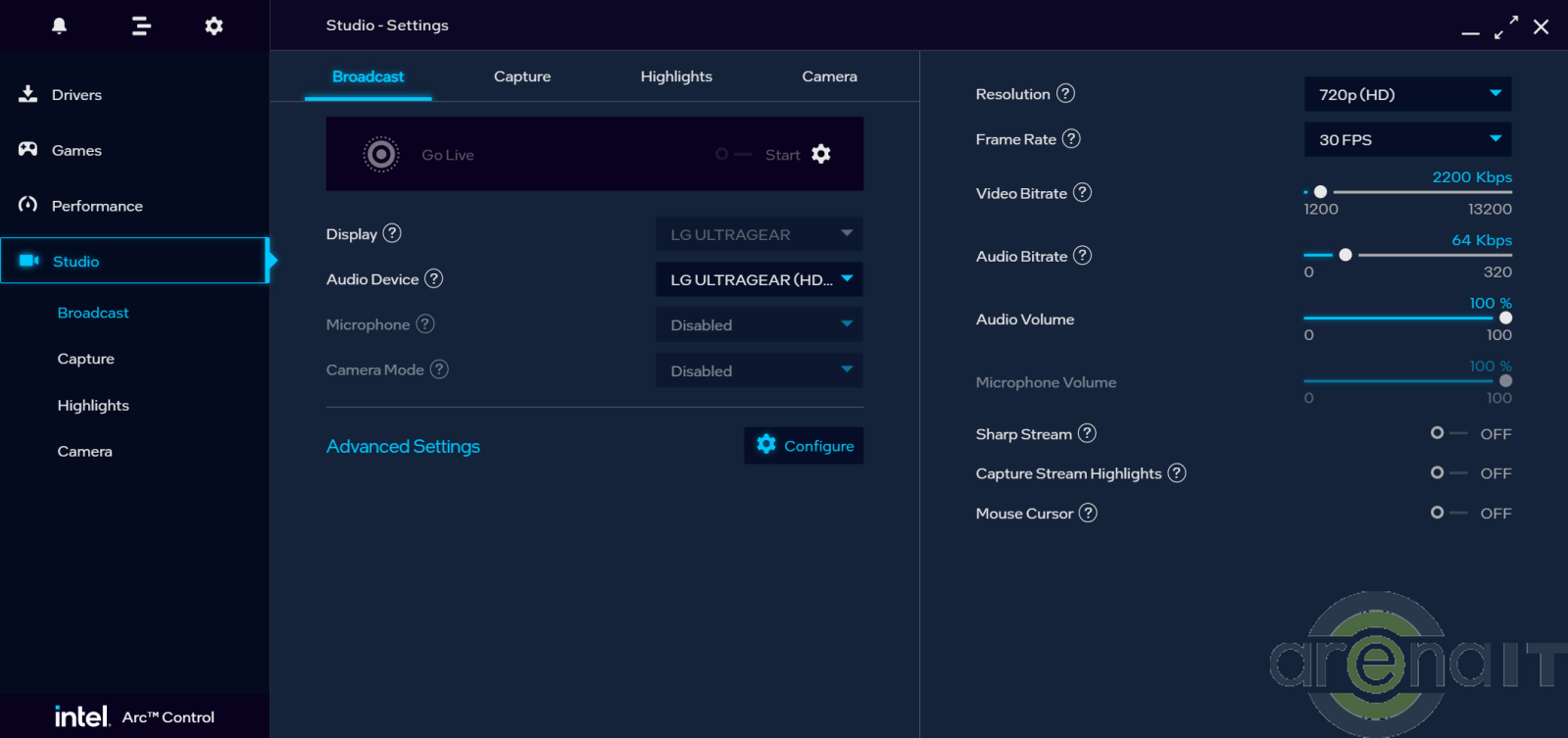Switch to the Highlights tab
Image resolution: width=1568 pixels, height=738 pixels.
coord(676,76)
